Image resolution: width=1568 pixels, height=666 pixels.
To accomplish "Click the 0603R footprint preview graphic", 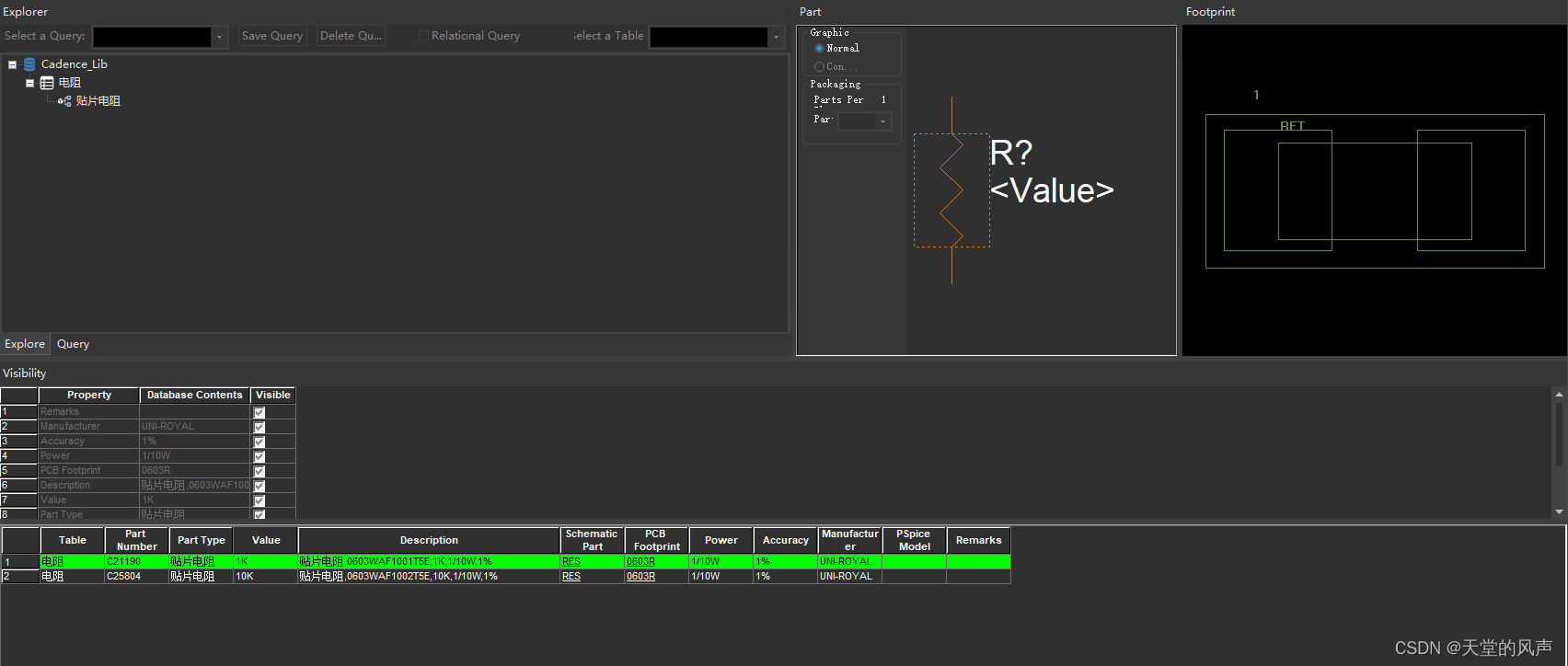I will point(1375,190).
